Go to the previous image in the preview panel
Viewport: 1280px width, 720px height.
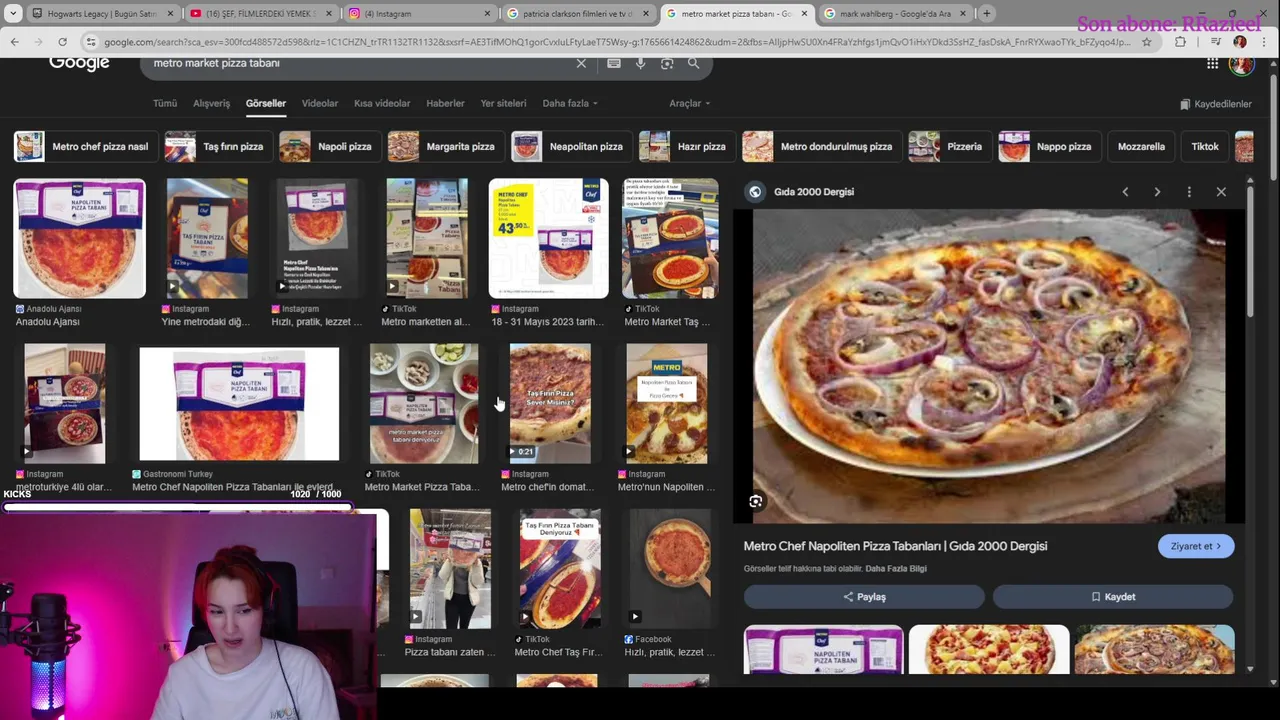tap(1125, 192)
